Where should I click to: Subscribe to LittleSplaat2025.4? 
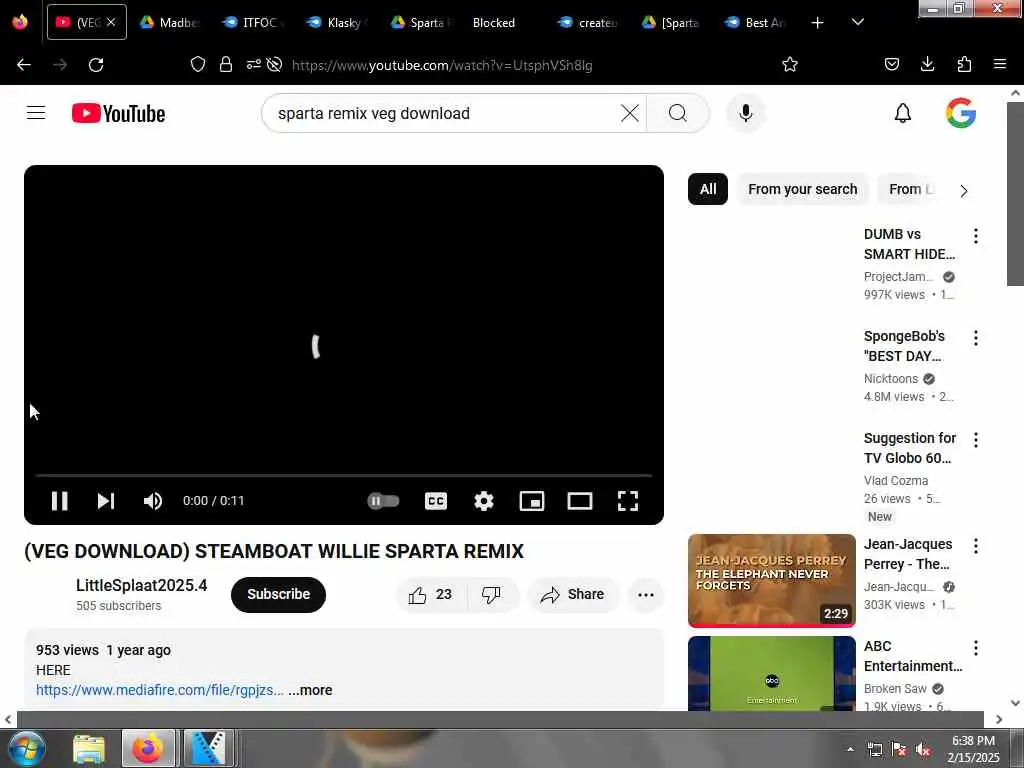pos(278,594)
